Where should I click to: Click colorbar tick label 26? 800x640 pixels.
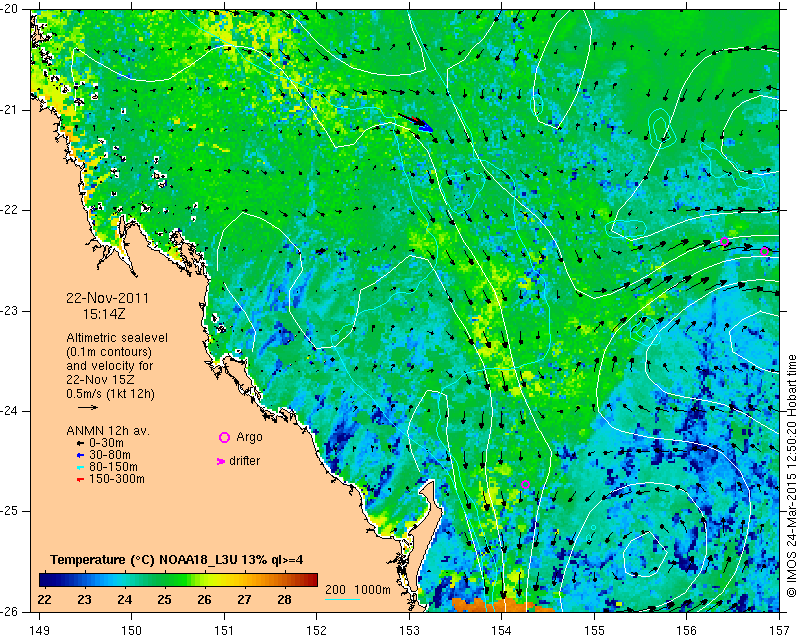point(204,599)
